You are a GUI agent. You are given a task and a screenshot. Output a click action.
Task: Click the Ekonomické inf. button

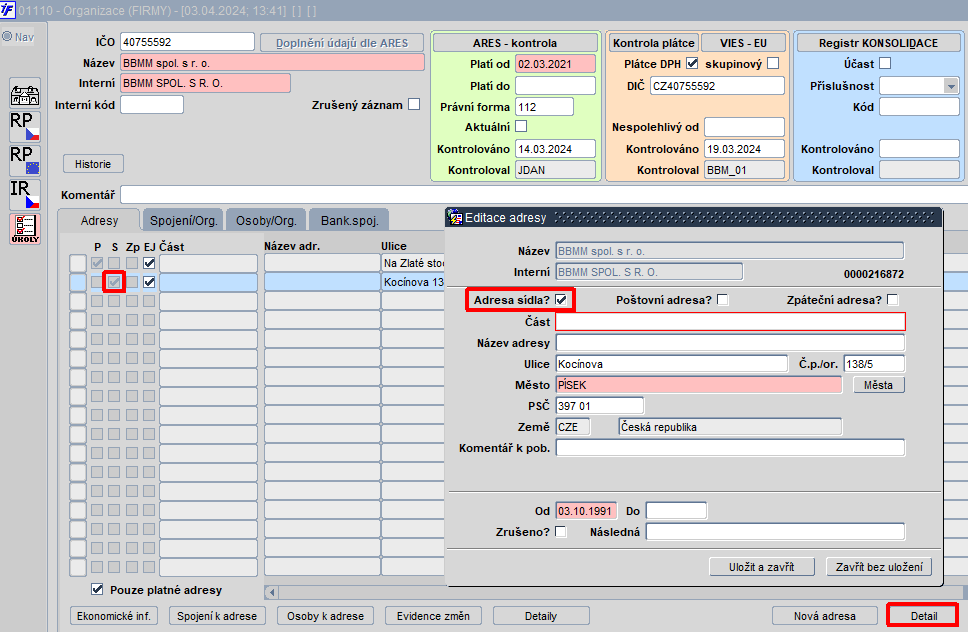(x=114, y=615)
